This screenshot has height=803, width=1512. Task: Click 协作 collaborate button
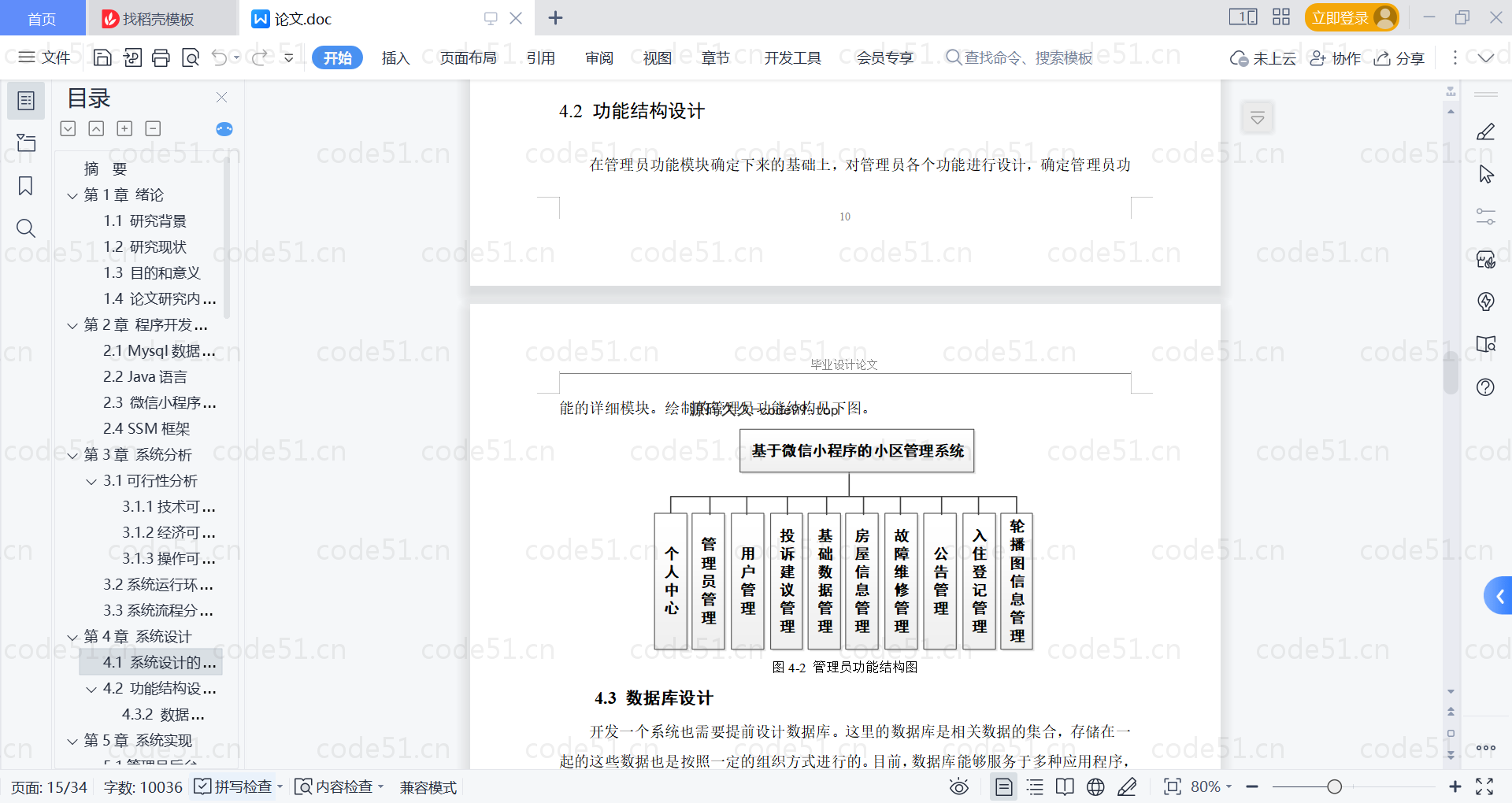(1335, 58)
